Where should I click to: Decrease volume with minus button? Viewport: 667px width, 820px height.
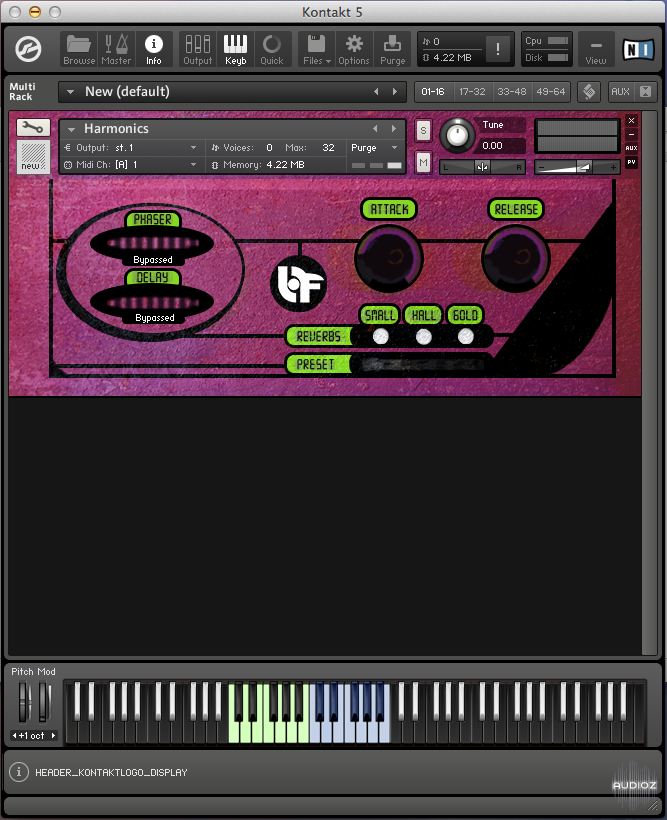click(542, 167)
